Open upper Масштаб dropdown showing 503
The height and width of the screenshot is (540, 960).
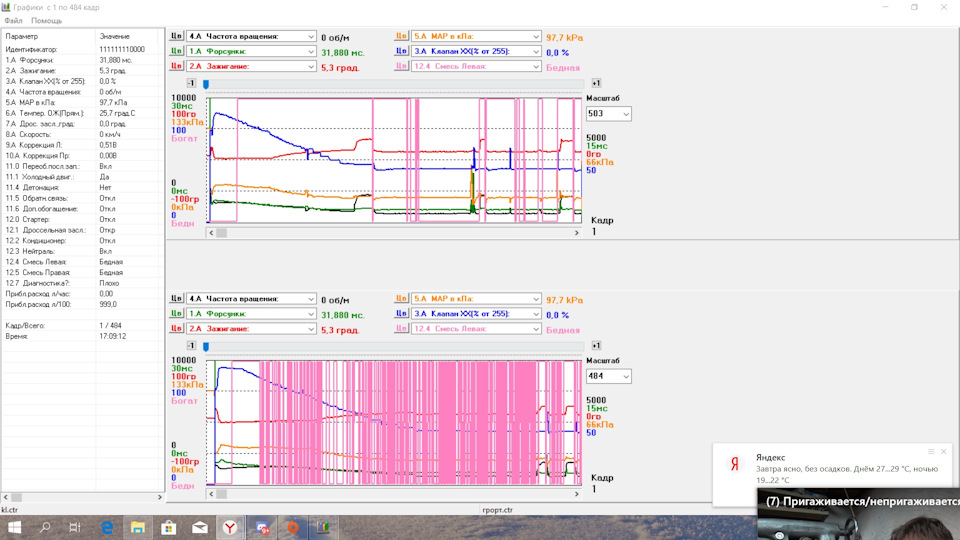(609, 114)
